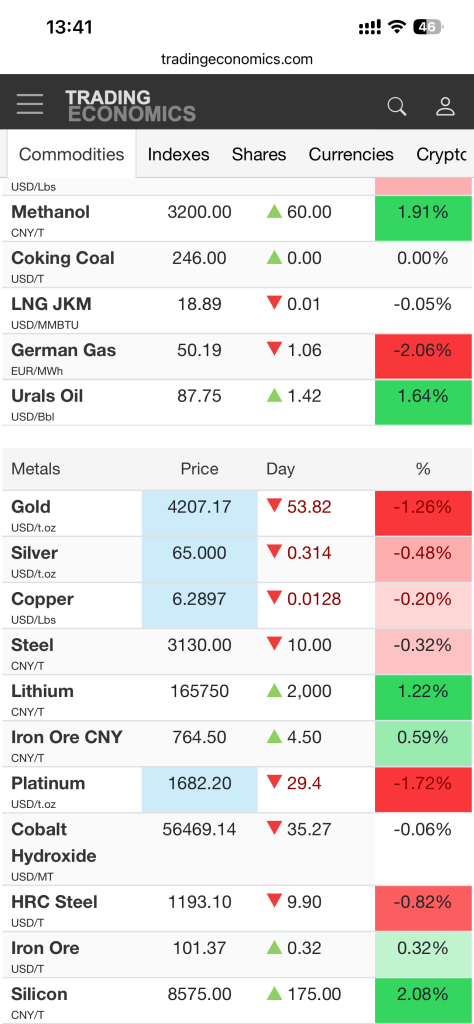Select the Shares tab
Screen dimensions: 474x1024
click(259, 154)
